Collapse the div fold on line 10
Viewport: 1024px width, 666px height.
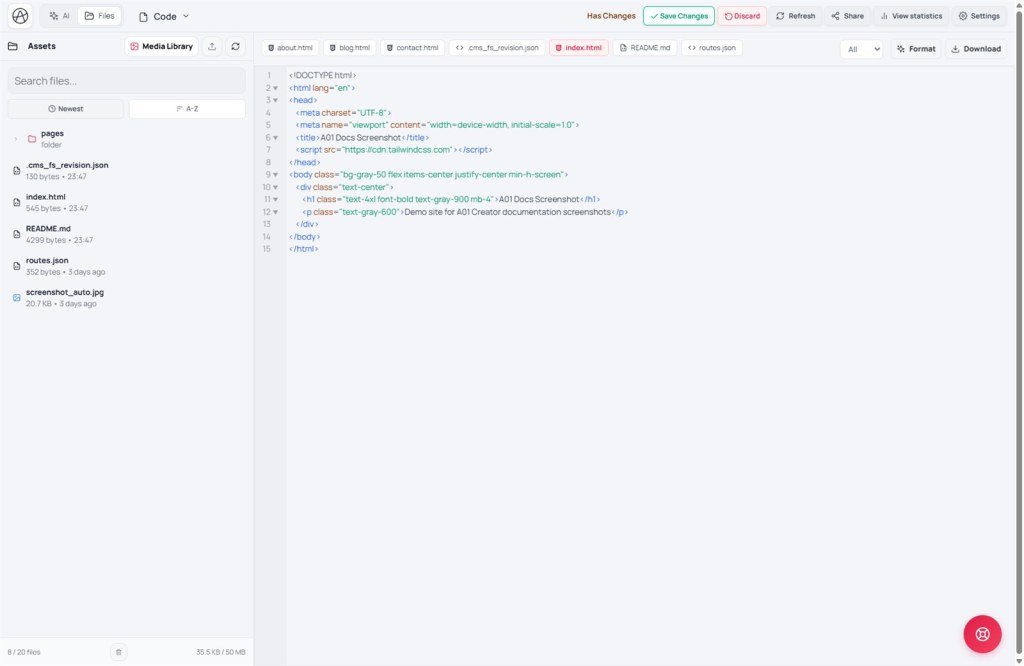coord(276,187)
